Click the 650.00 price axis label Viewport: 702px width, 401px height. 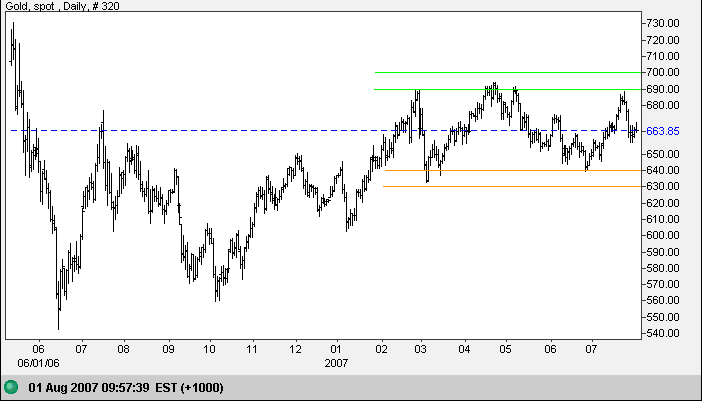point(663,154)
